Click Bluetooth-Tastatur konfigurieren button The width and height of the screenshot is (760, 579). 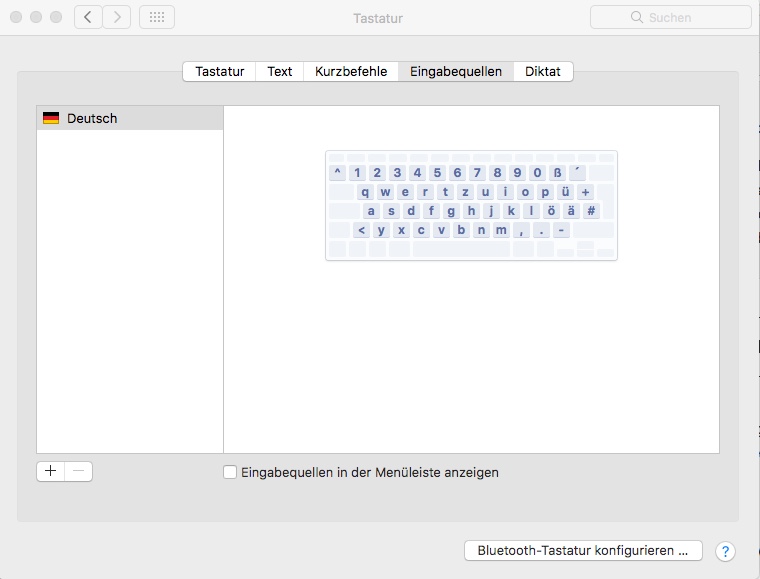point(583,551)
